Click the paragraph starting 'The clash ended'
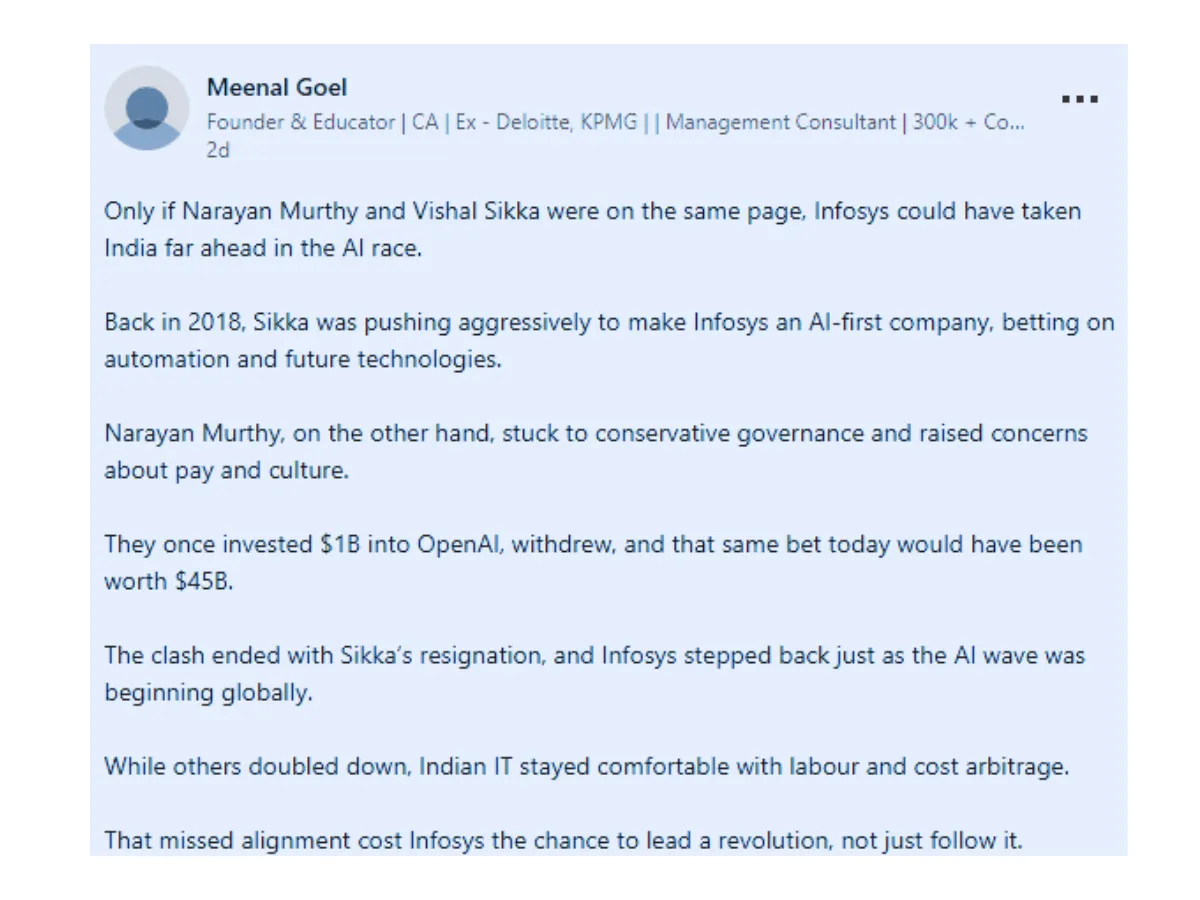 click(595, 674)
